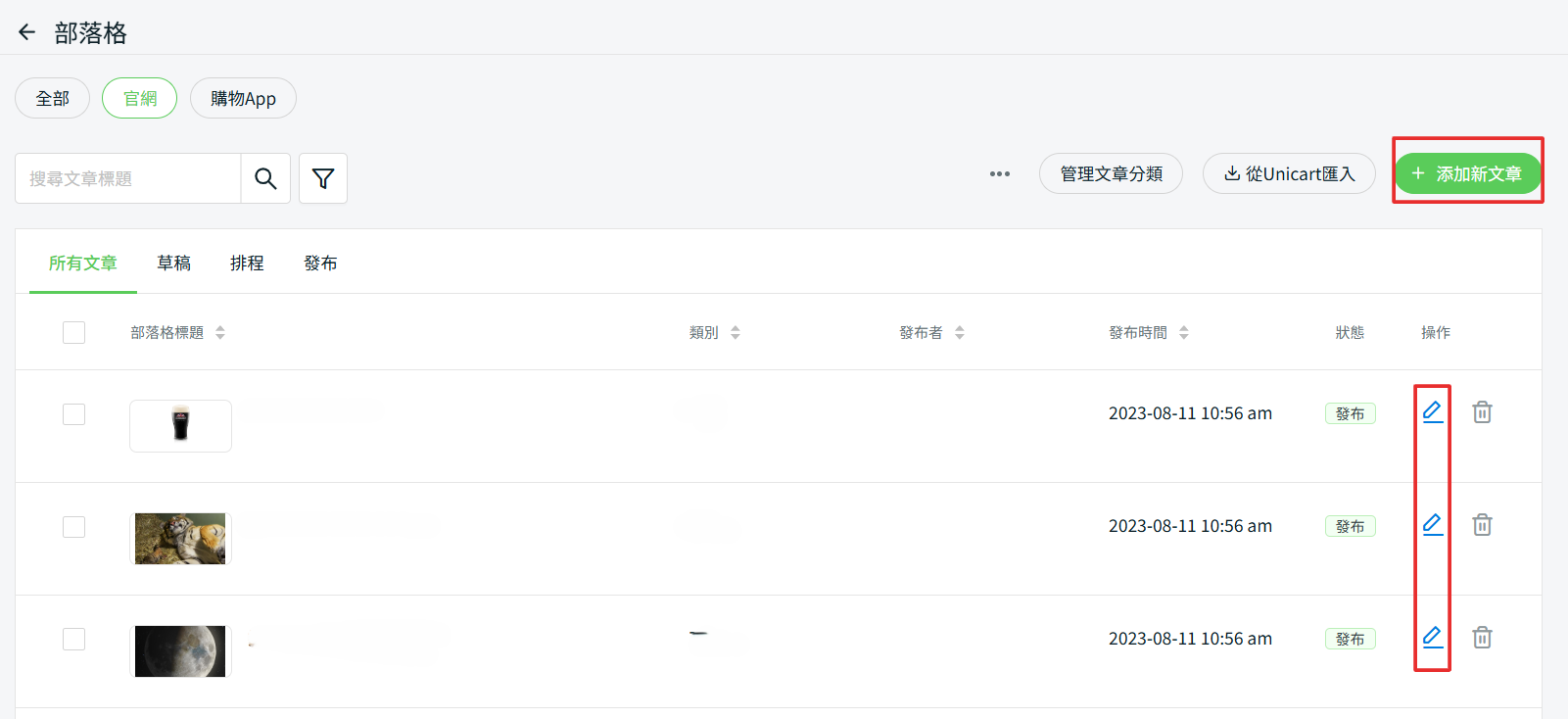Image resolution: width=1568 pixels, height=719 pixels.
Task: Switch to the 排程 tab
Action: pyautogui.click(x=247, y=264)
